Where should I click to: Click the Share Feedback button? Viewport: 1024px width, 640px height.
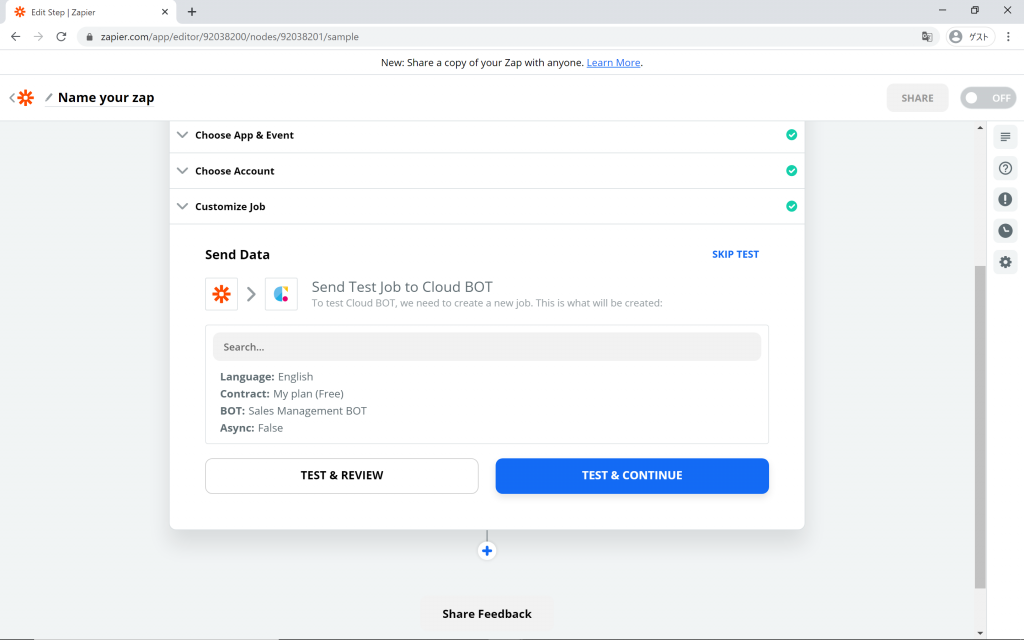[x=487, y=614]
